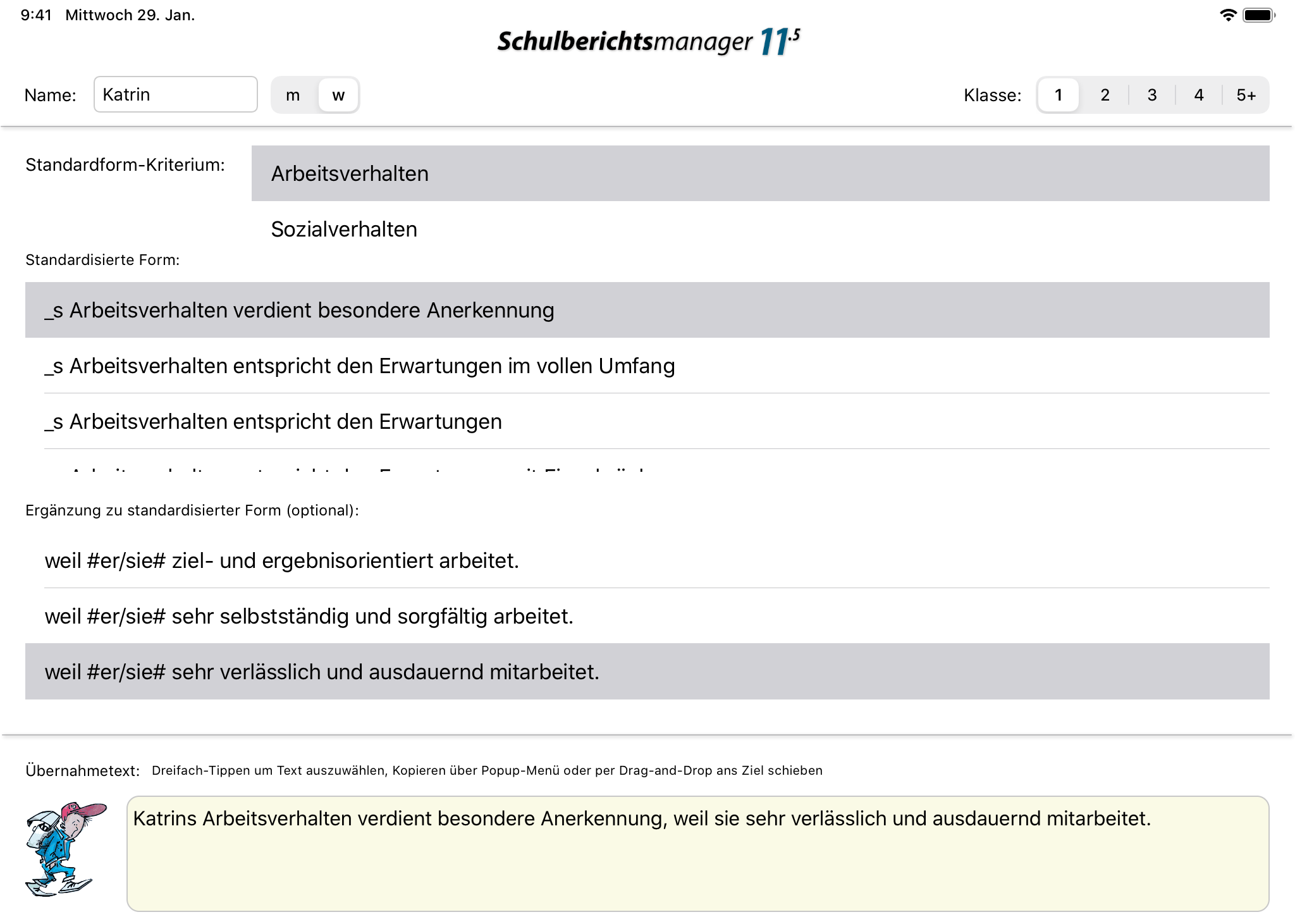Tap the yellow Übernahmetext output box
Screen dimensions: 1295x924
[697, 853]
